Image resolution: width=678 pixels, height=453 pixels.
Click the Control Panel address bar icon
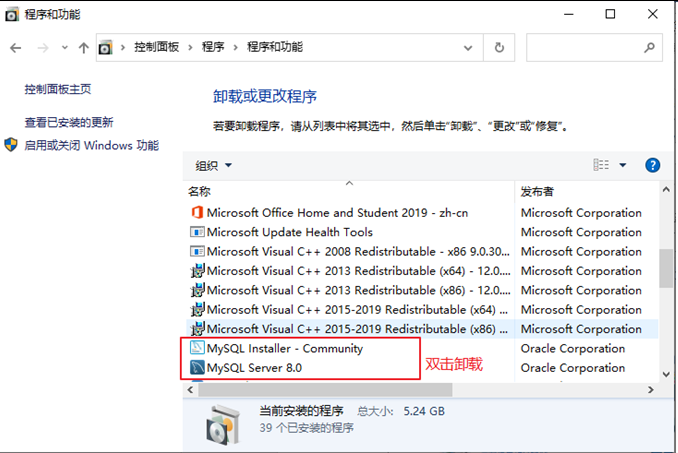pos(106,48)
